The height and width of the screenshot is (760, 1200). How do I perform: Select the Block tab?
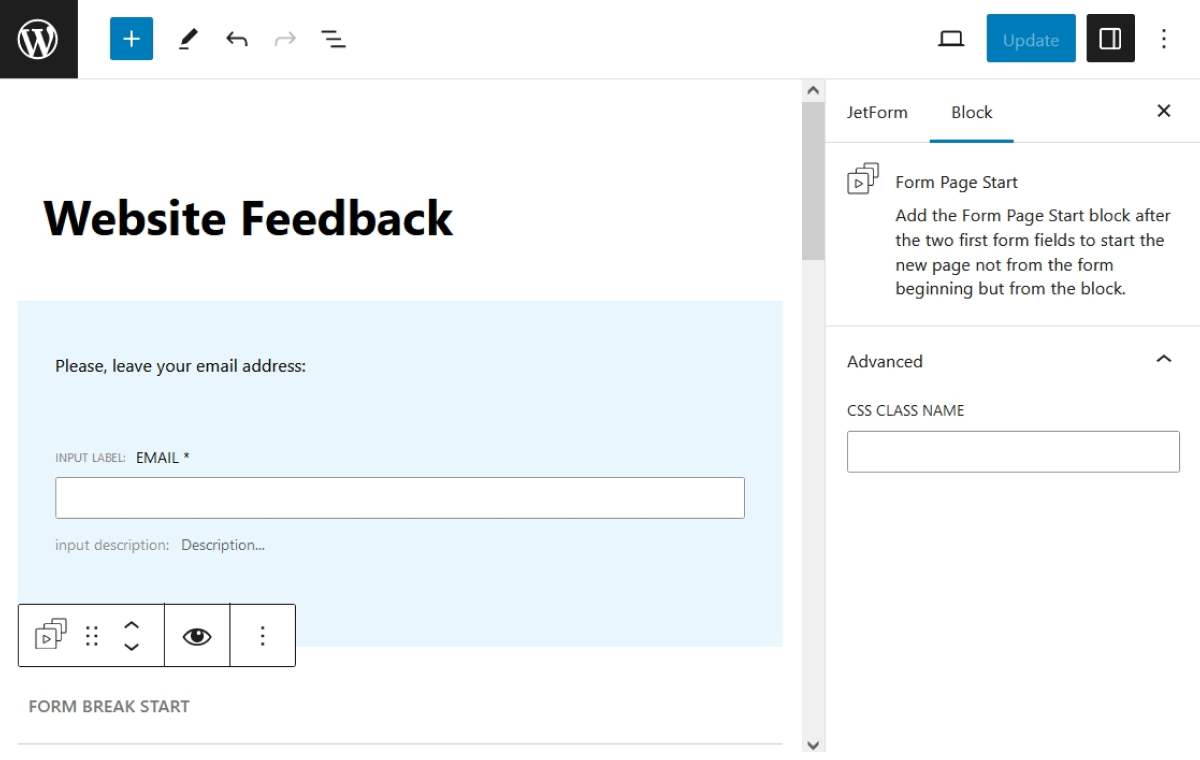click(971, 112)
